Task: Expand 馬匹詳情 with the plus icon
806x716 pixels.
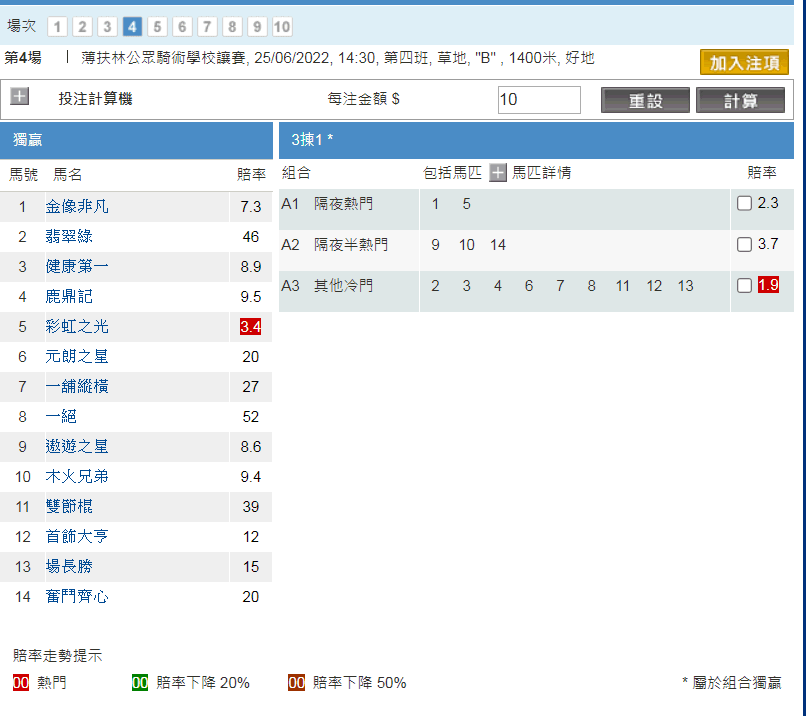Action: click(x=498, y=173)
